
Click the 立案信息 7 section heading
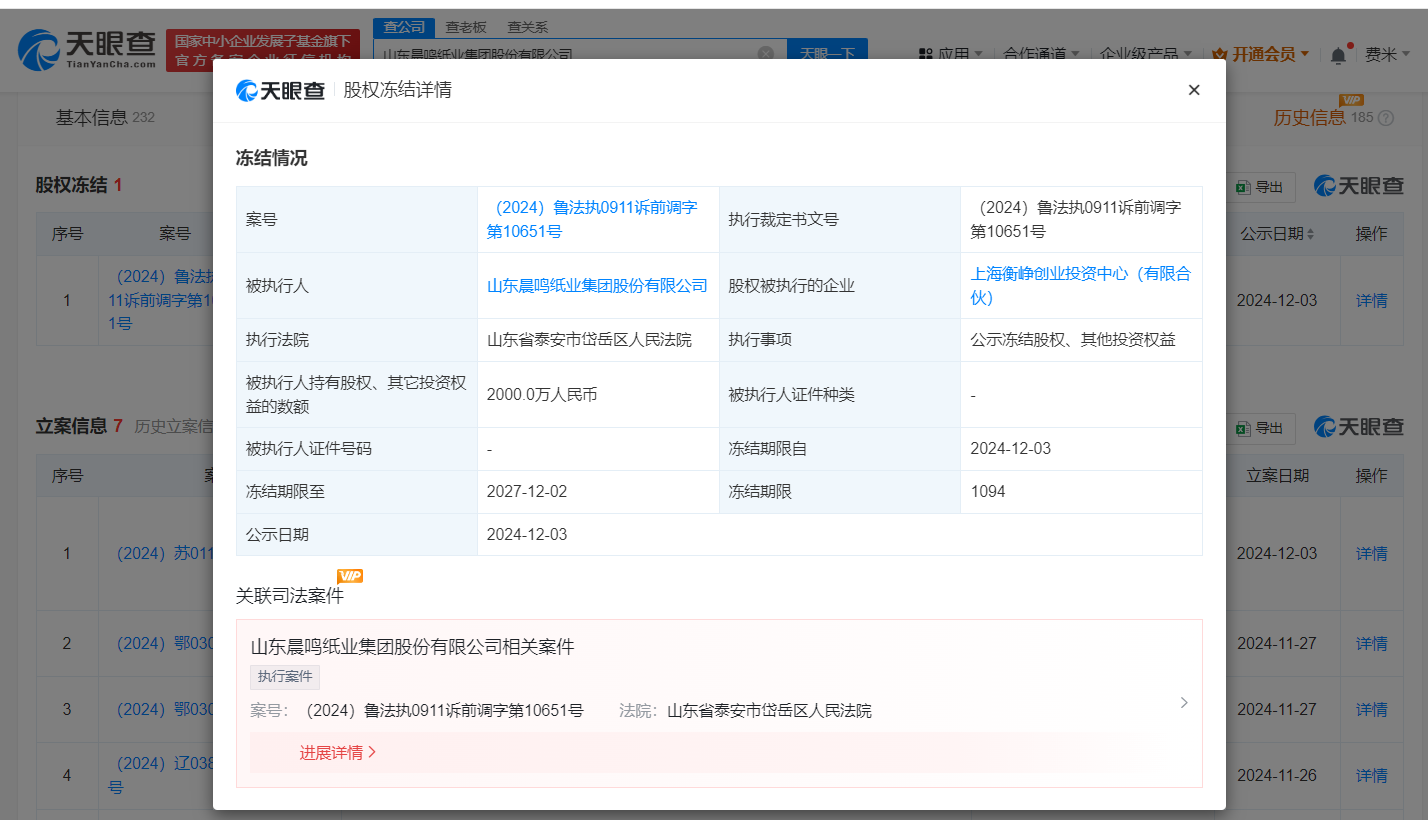(79, 426)
